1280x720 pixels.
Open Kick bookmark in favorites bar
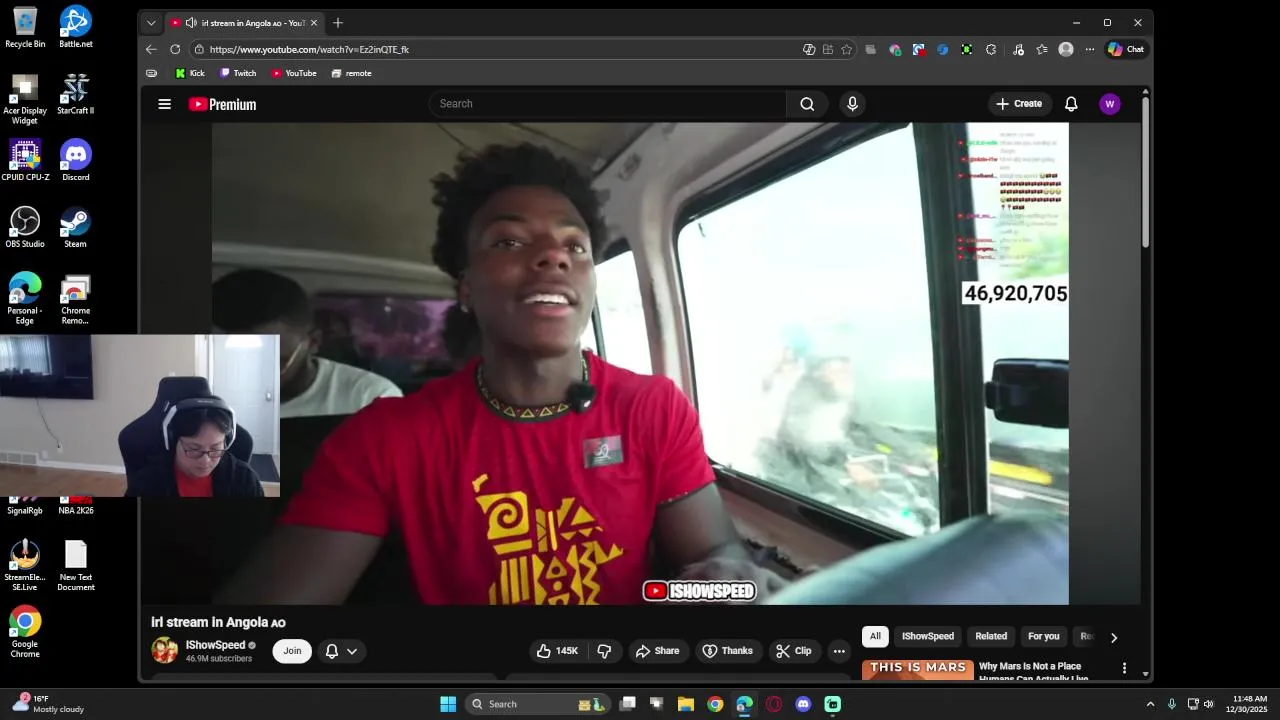point(190,73)
